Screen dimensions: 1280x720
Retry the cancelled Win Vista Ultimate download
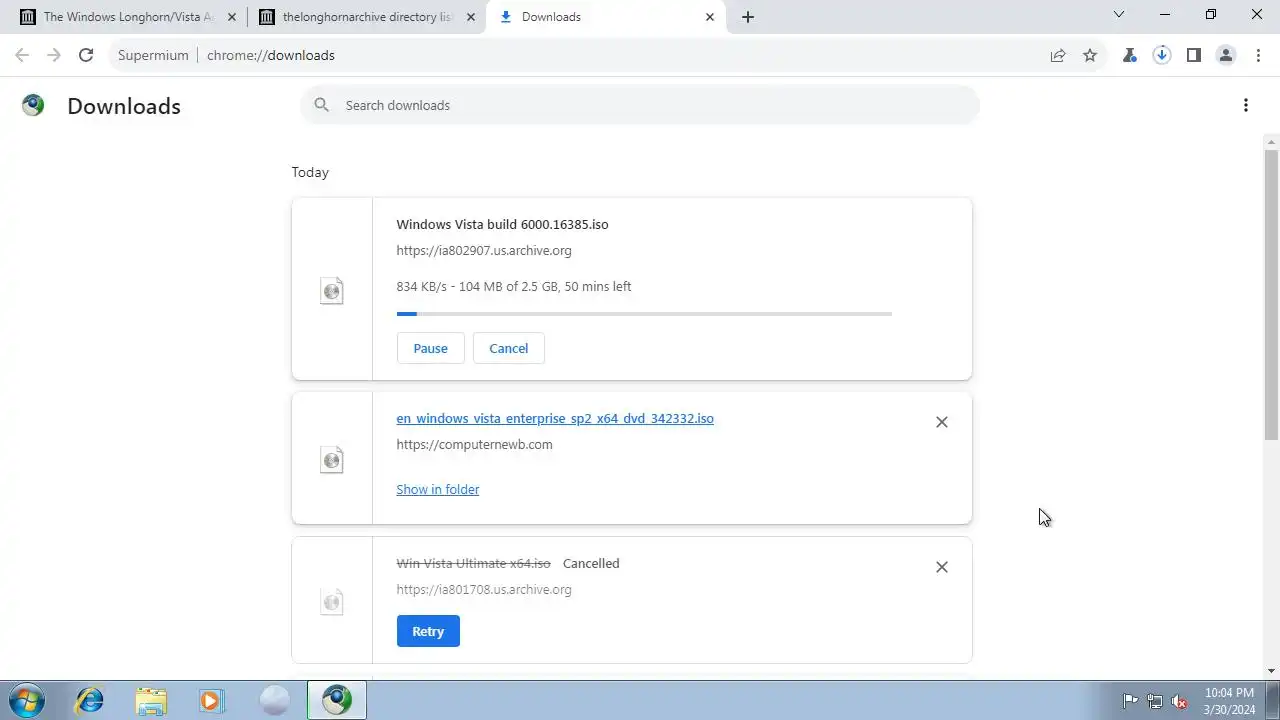(x=428, y=631)
